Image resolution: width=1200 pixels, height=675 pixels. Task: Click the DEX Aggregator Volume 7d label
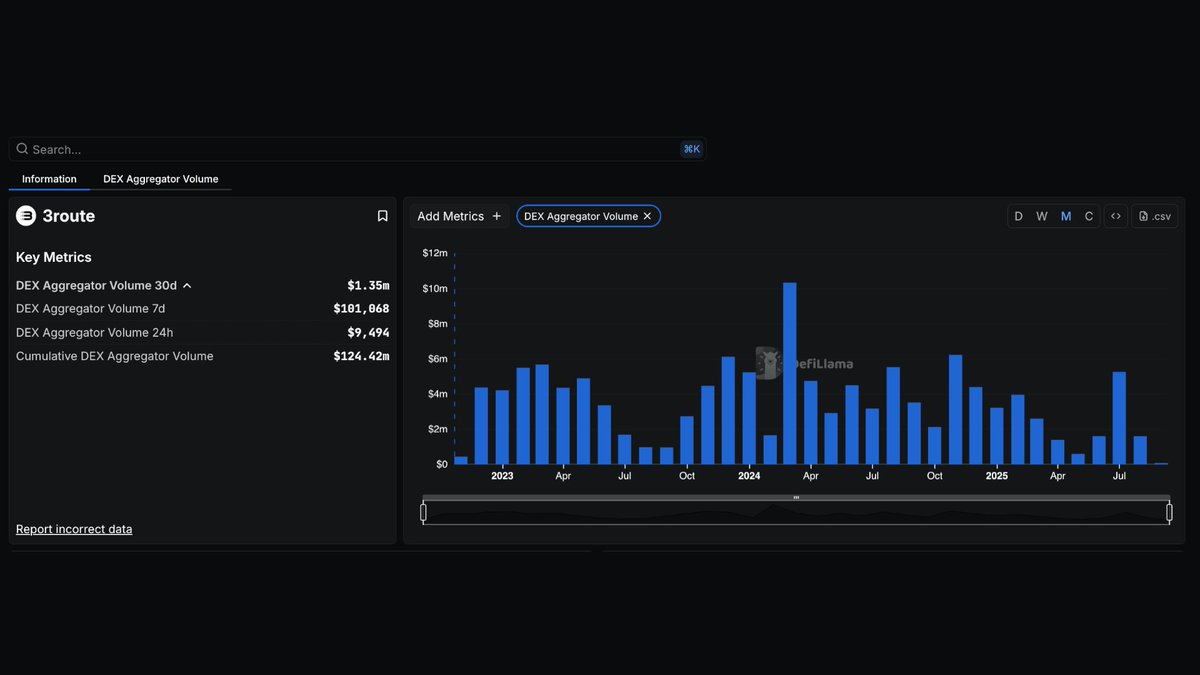tap(90, 309)
